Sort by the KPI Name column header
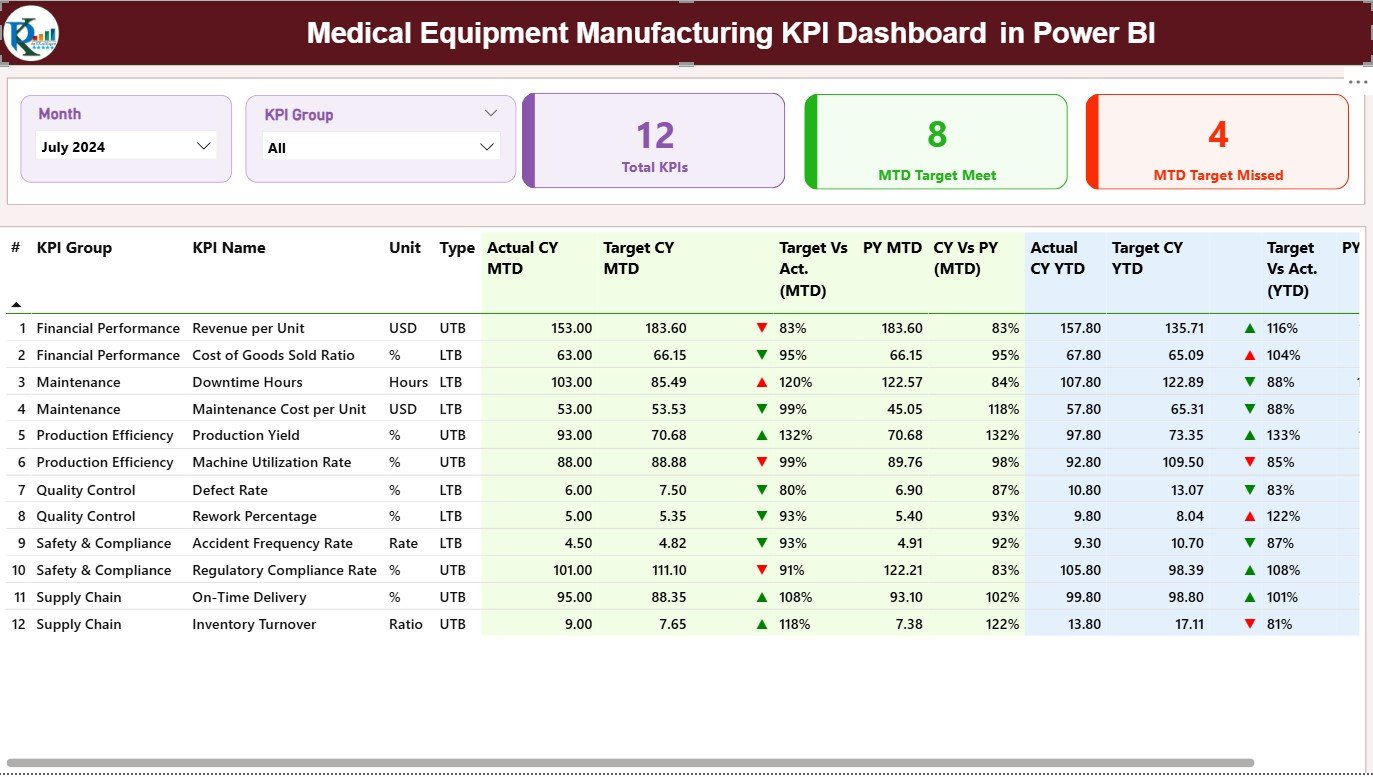 (229, 248)
